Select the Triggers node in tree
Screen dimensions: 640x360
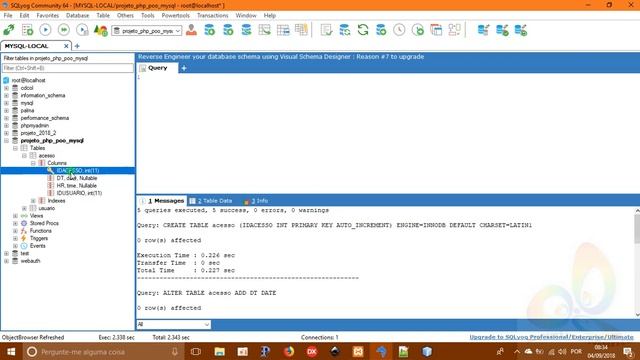(x=39, y=238)
